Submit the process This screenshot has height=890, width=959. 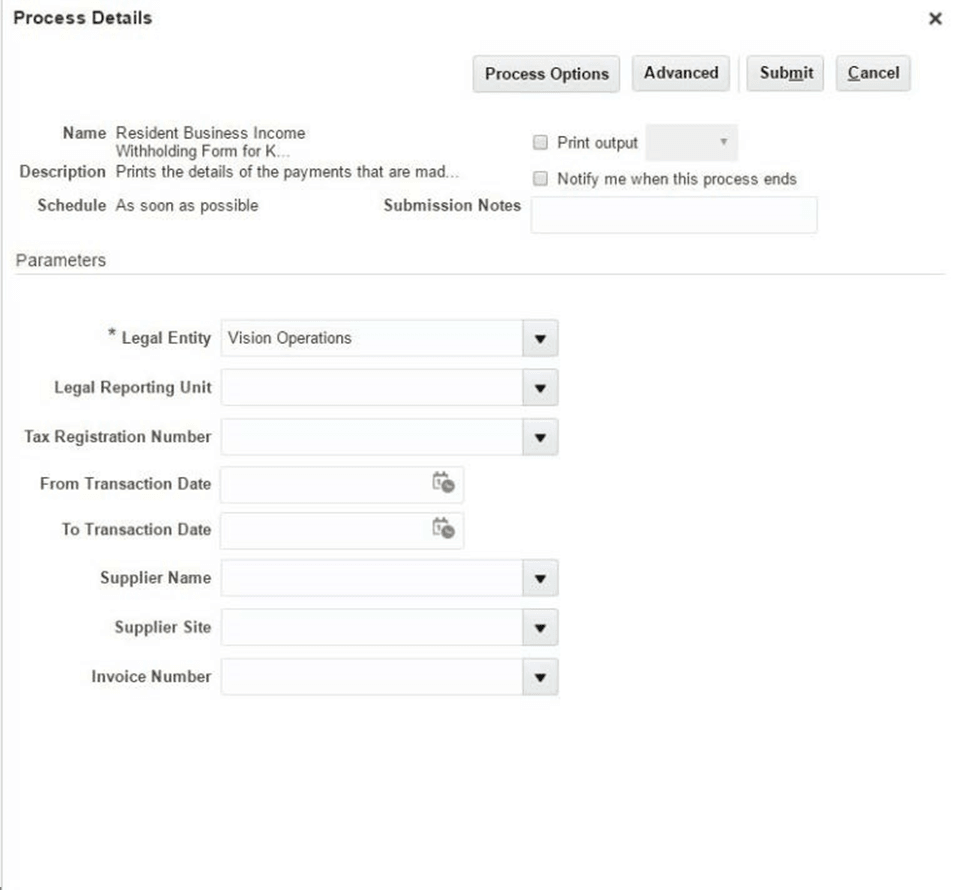tap(784, 72)
